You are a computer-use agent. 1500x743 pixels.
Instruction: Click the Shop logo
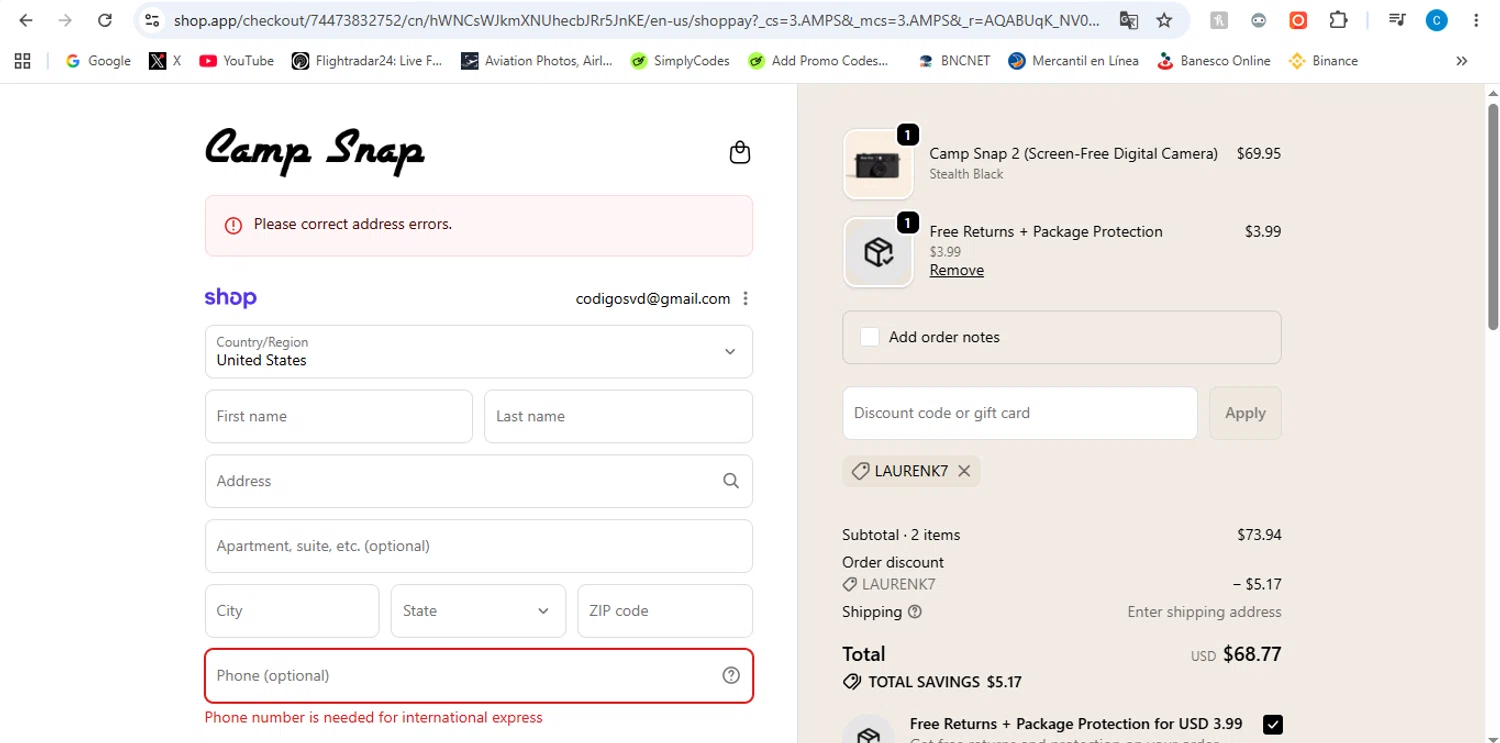click(x=230, y=298)
